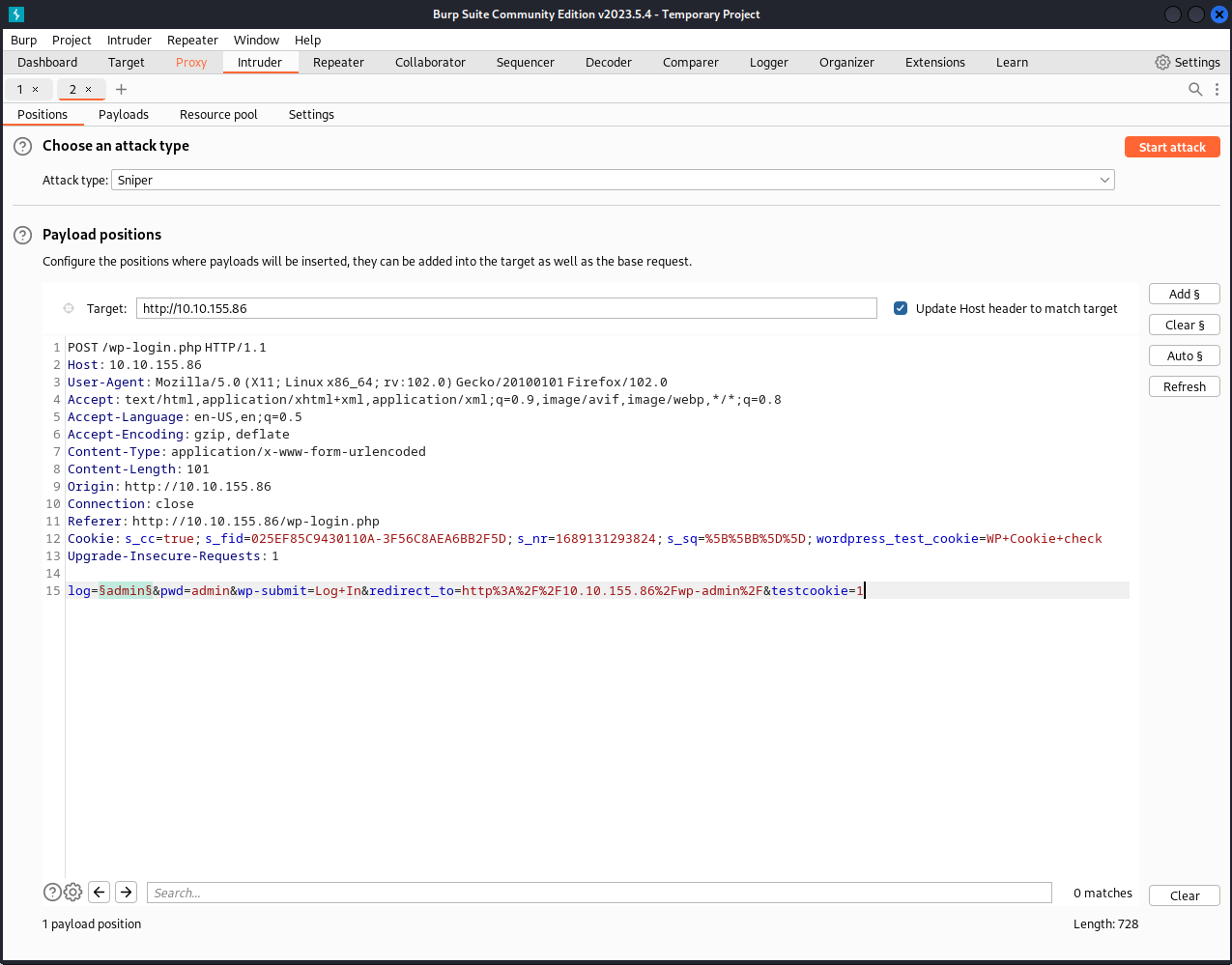Click the Add § button
The width and height of the screenshot is (1232, 965).
click(1184, 294)
